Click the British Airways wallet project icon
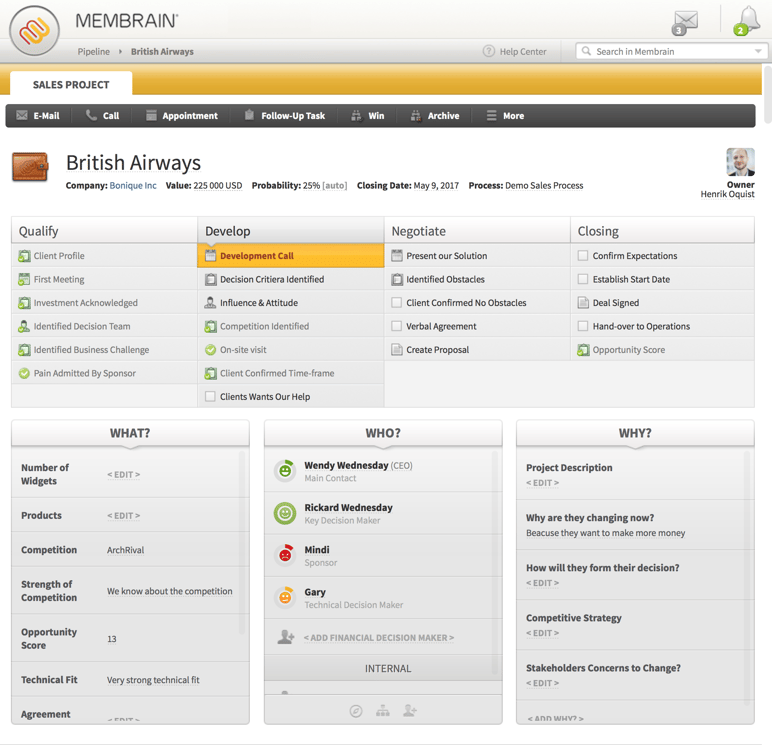 coord(30,167)
